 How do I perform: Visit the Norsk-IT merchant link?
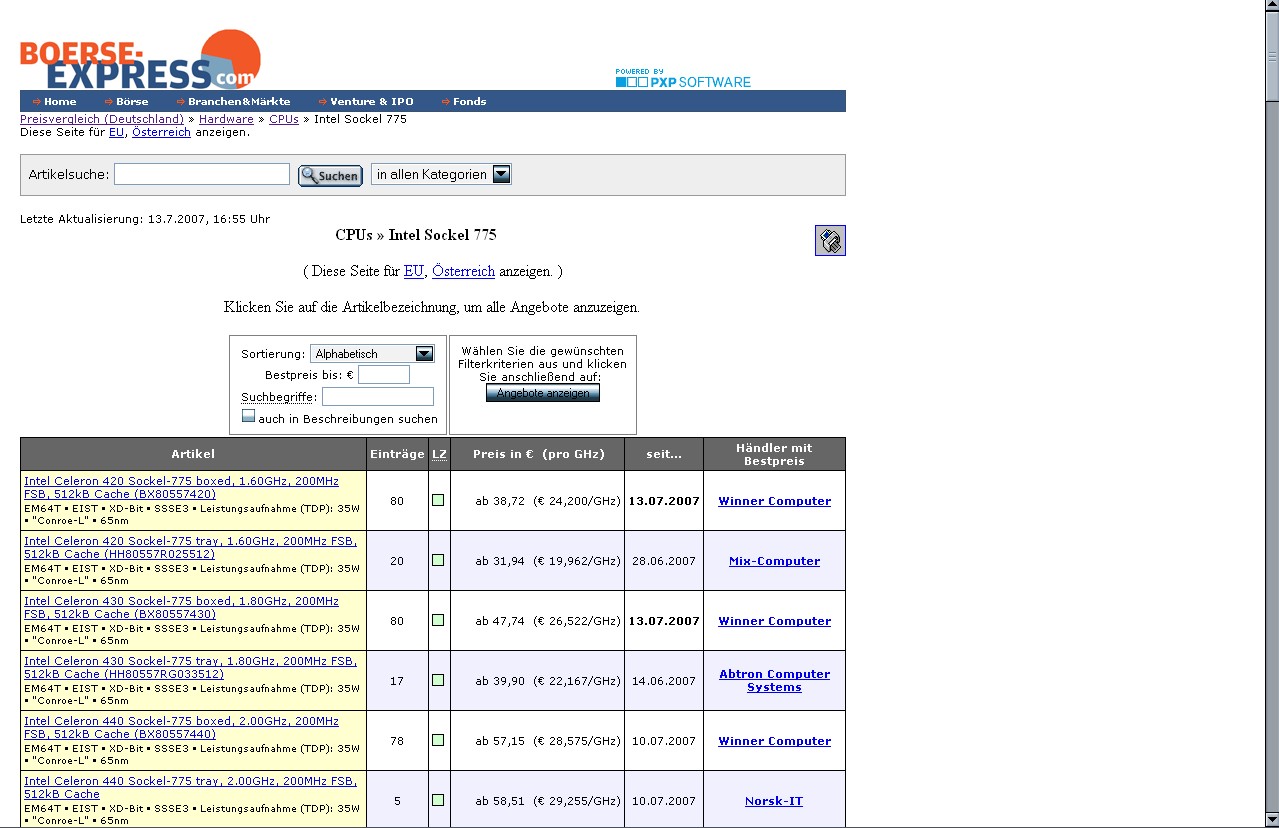[x=774, y=801]
